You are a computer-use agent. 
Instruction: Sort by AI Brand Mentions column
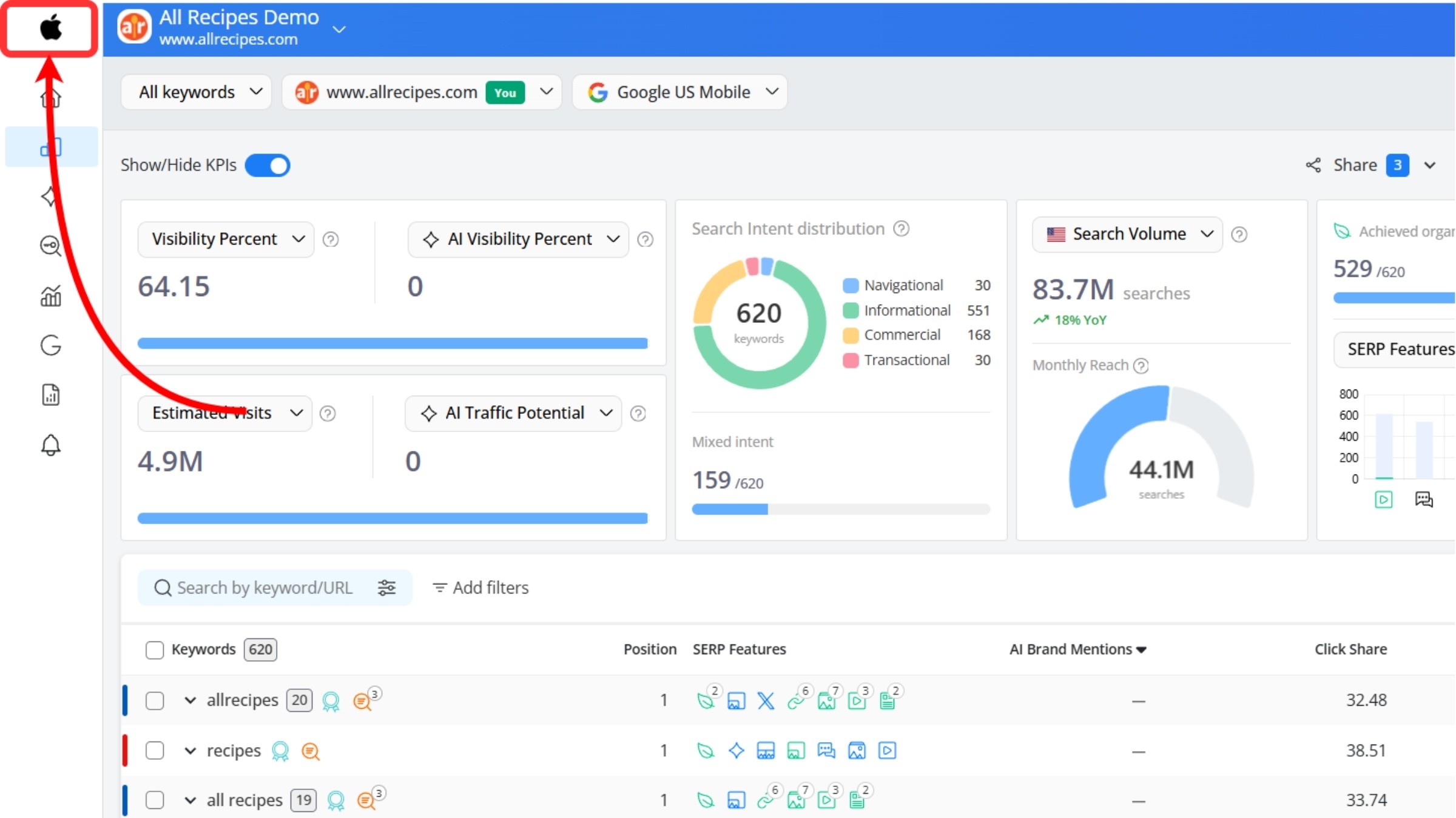tap(1077, 649)
